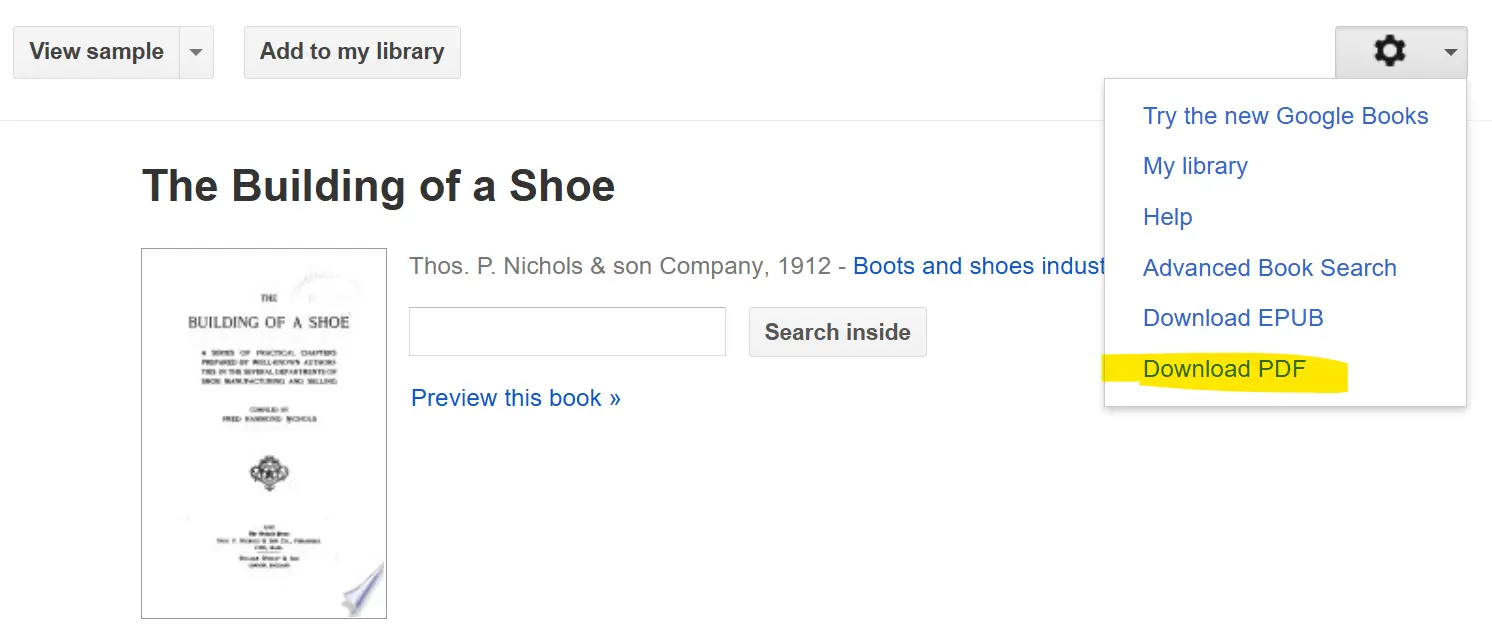Add this book to my library
Viewport: 1492px width, 643px height.
point(352,52)
